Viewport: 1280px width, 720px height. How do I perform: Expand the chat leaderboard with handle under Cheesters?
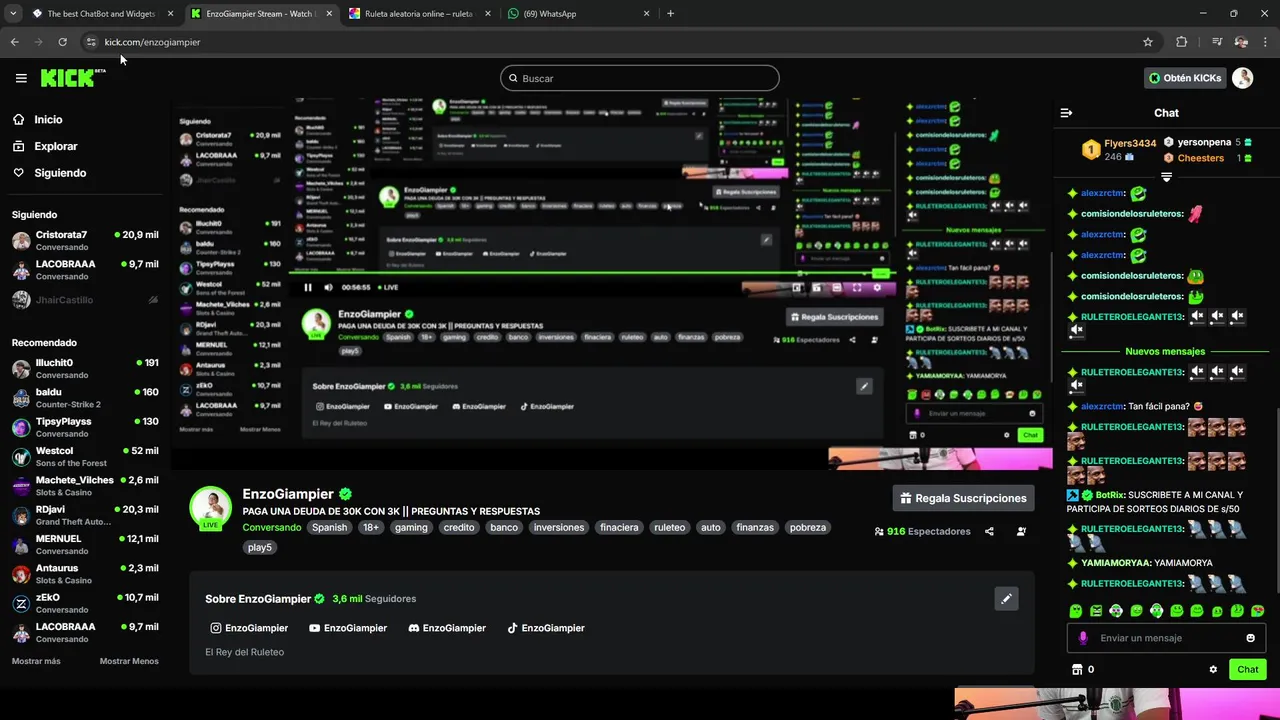pyautogui.click(x=1166, y=177)
